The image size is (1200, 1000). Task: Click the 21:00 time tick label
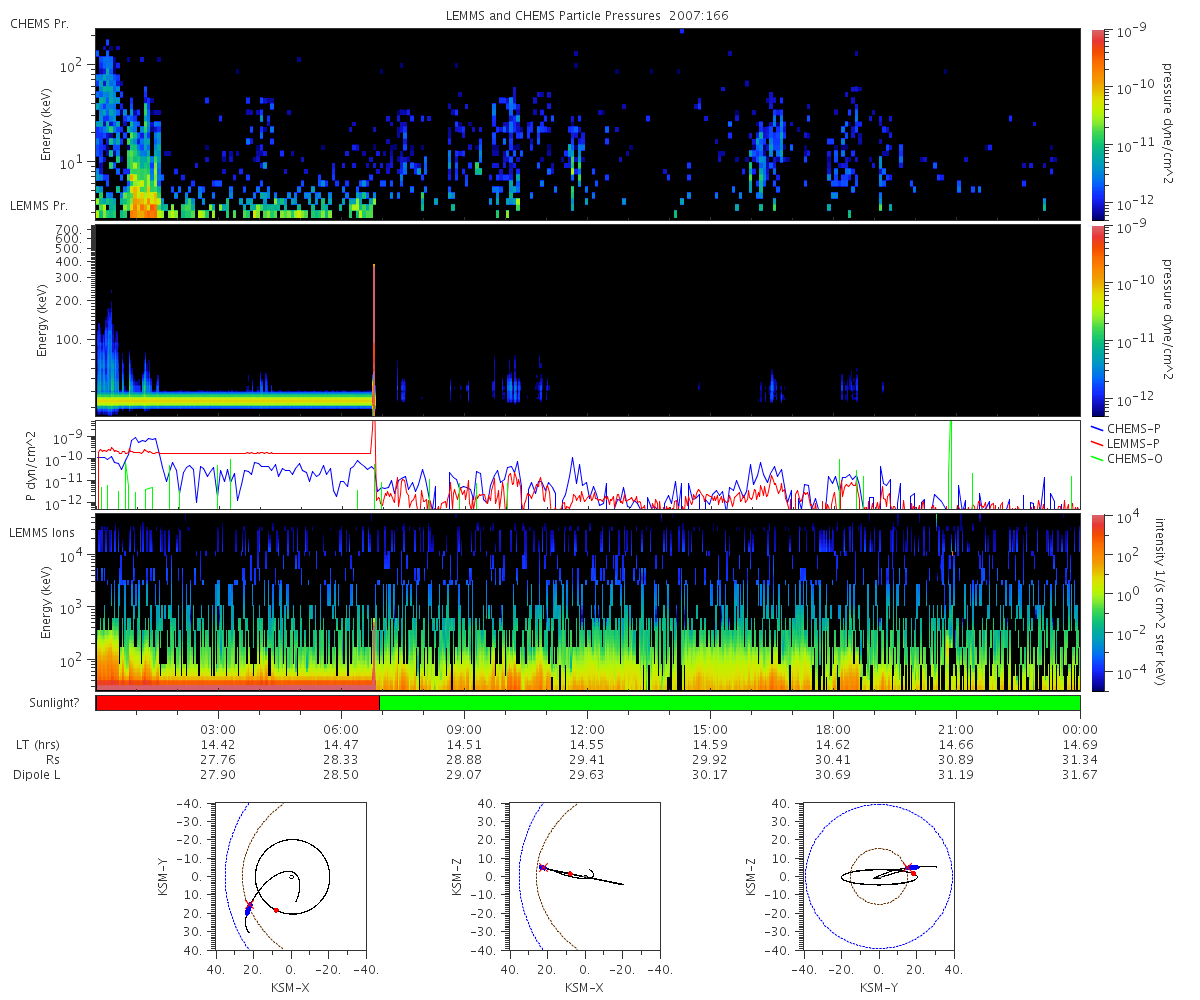[957, 729]
